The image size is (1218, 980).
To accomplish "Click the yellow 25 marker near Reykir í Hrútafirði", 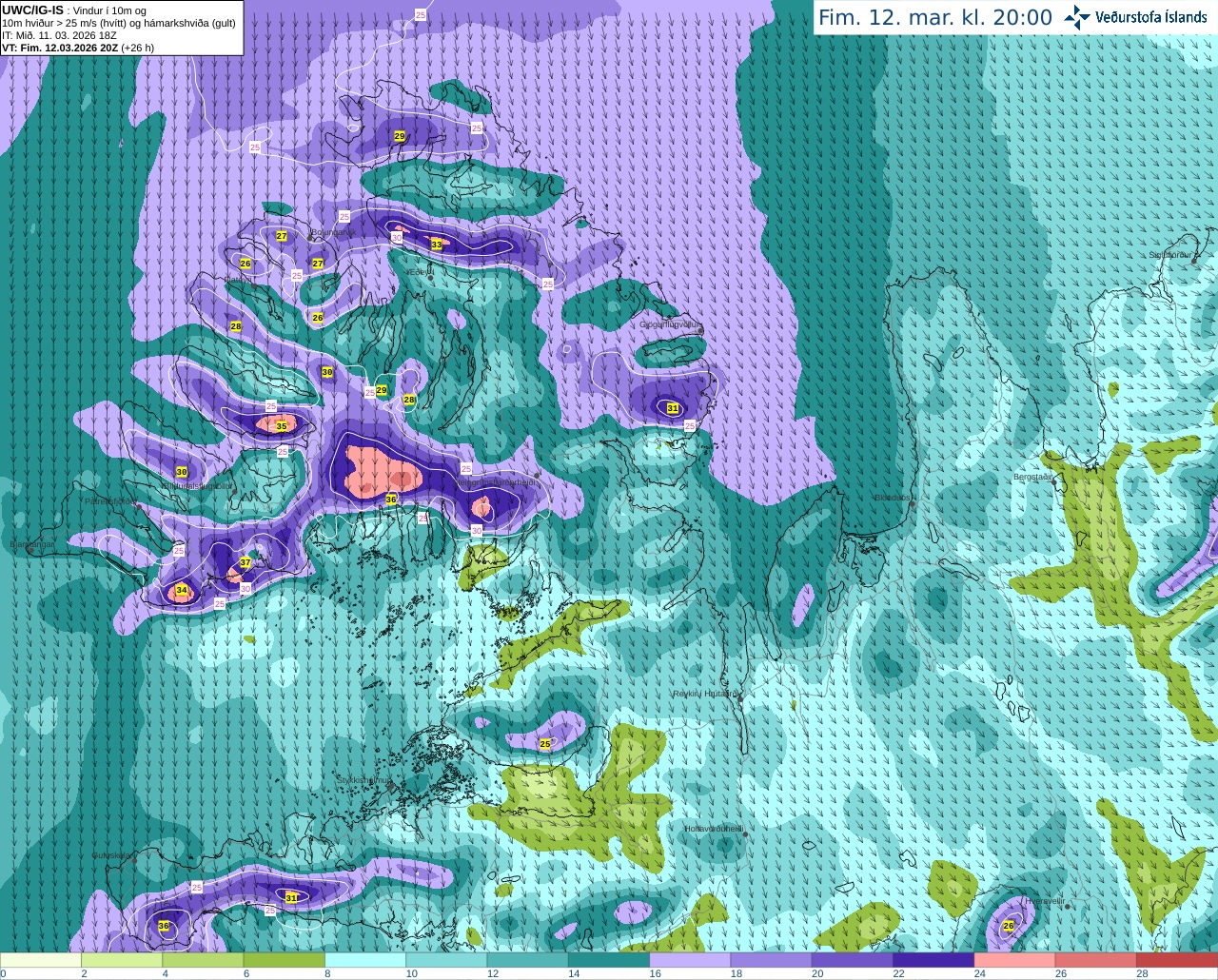I will [545, 744].
